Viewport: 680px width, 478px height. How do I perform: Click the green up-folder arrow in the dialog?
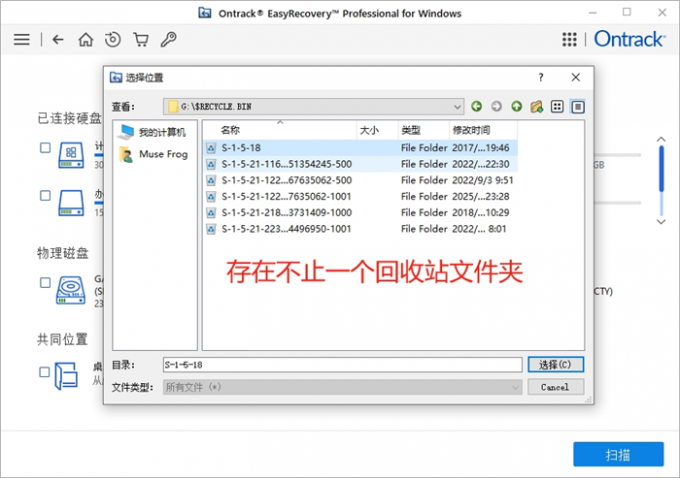tap(516, 106)
